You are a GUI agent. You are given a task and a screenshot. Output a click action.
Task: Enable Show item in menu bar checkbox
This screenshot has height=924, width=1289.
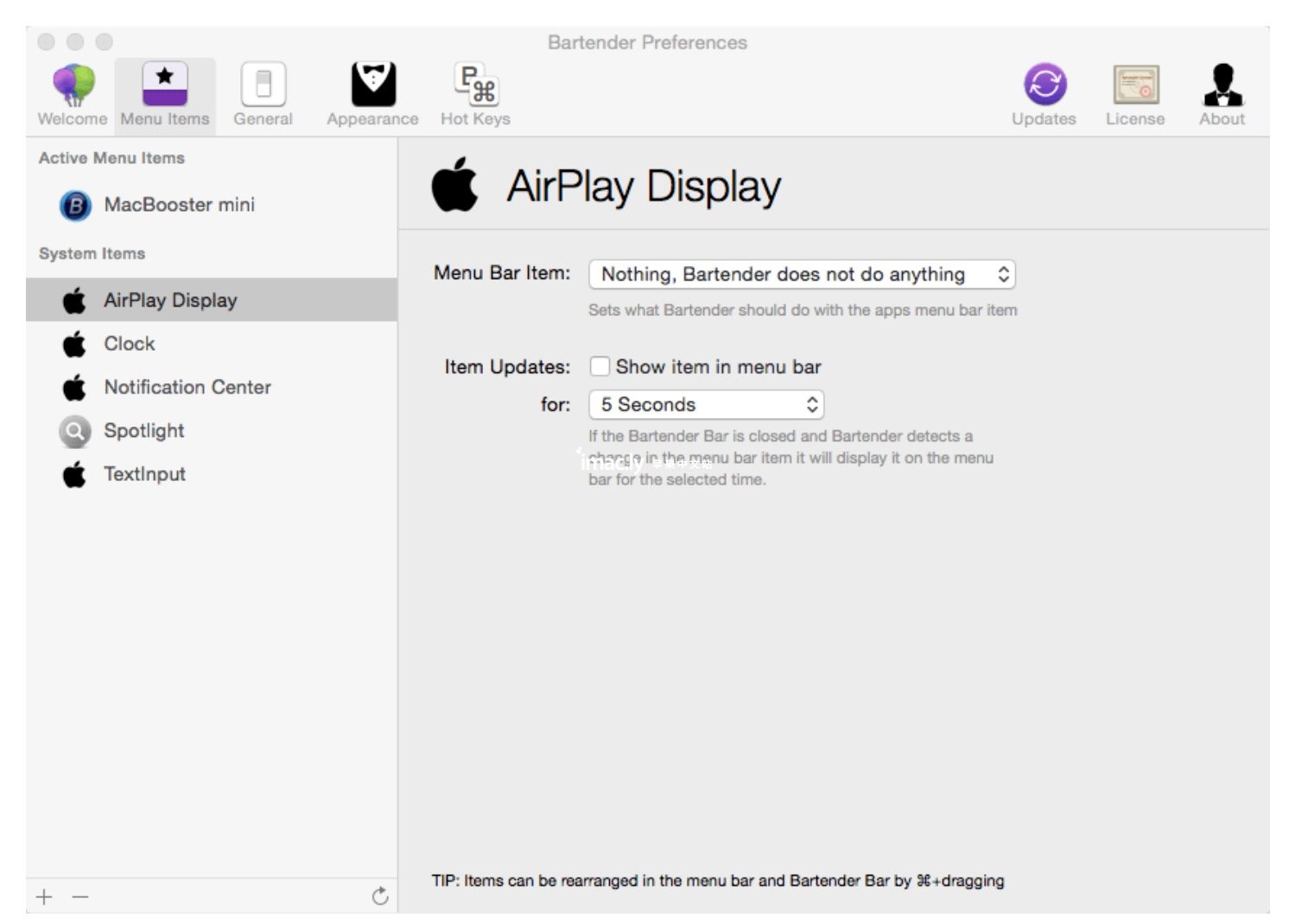(600, 366)
